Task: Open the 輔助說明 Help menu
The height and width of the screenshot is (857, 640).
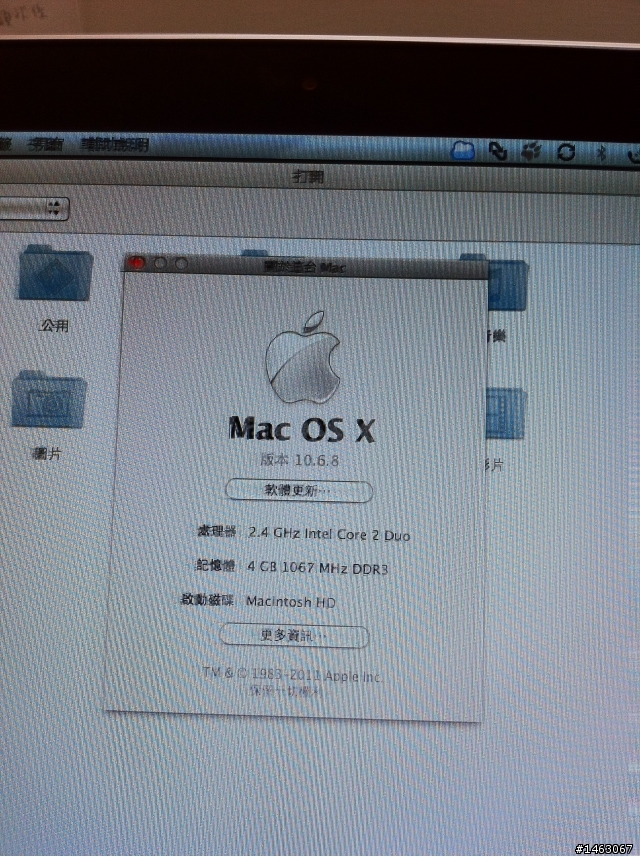Action: click(x=114, y=145)
